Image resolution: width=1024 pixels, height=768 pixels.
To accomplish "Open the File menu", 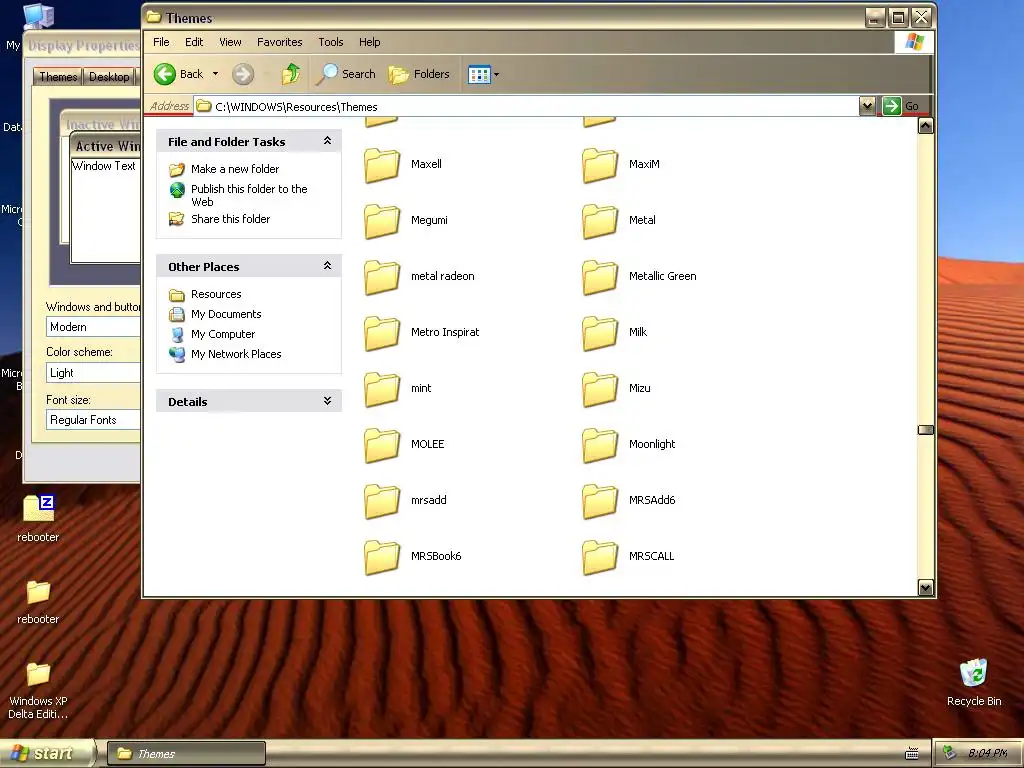I will (x=161, y=42).
